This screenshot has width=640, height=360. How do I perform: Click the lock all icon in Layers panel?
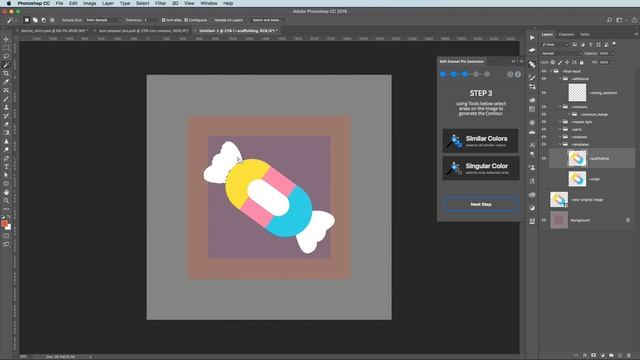(x=582, y=62)
